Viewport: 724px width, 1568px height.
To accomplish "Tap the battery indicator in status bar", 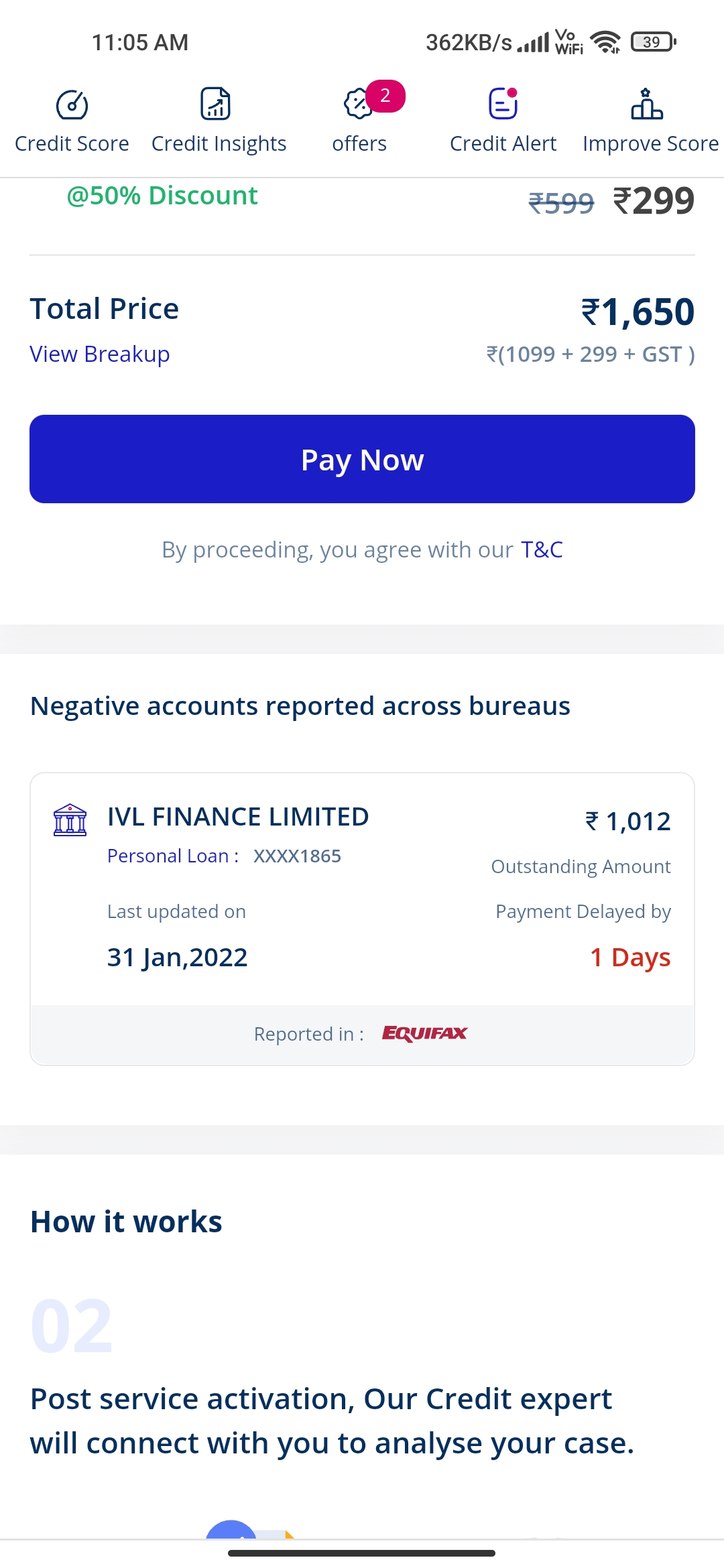I will (654, 42).
